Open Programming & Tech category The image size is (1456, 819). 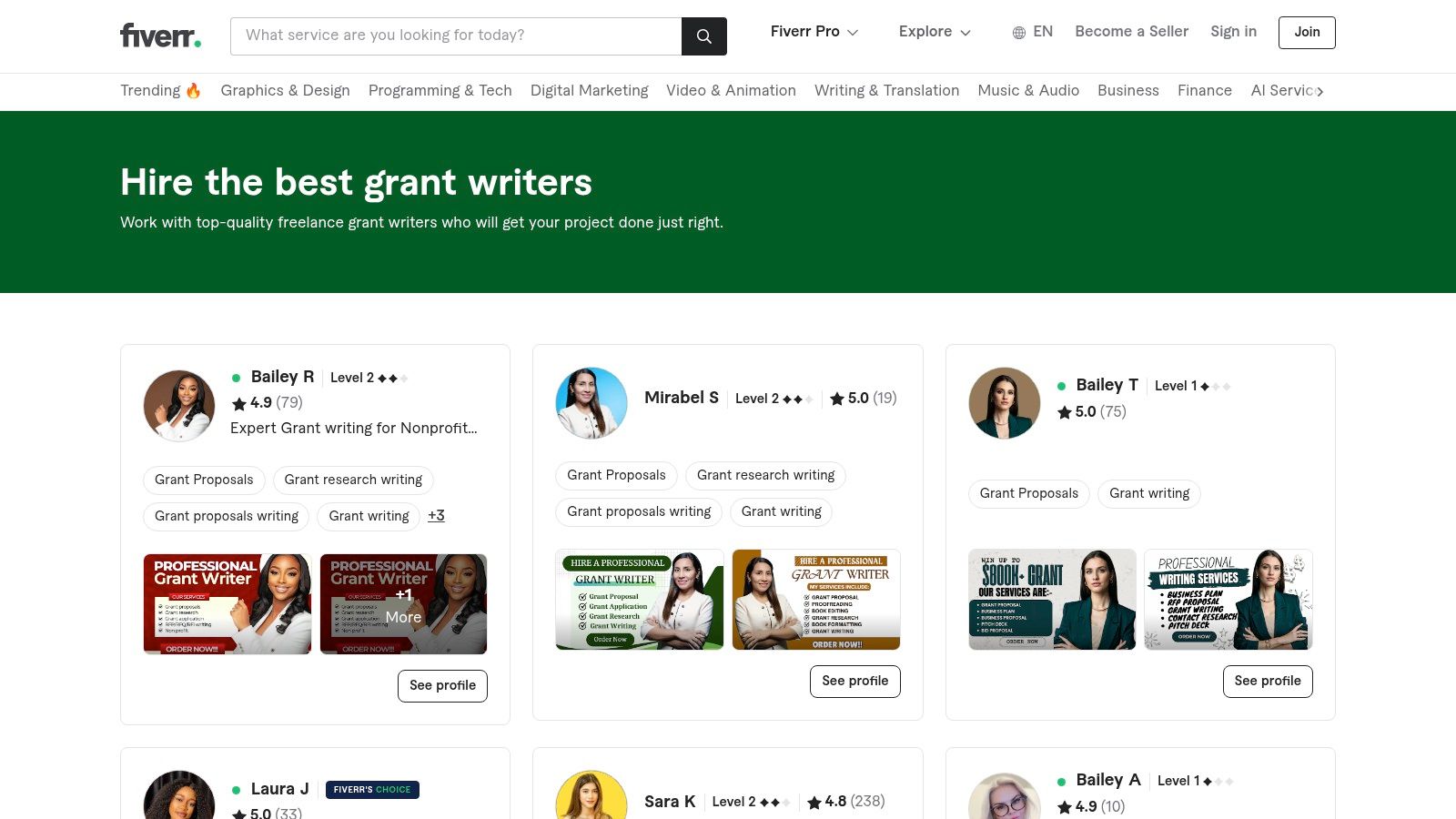pos(440,90)
